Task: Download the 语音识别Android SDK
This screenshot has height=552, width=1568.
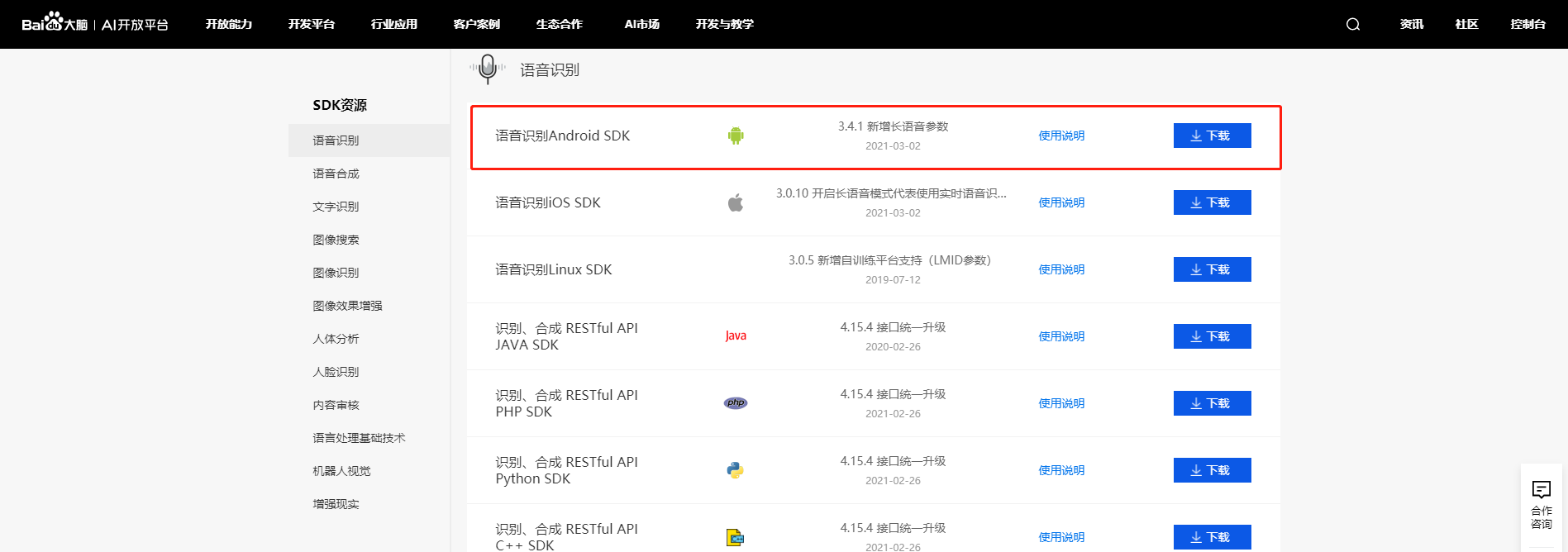Action: coord(1212,136)
